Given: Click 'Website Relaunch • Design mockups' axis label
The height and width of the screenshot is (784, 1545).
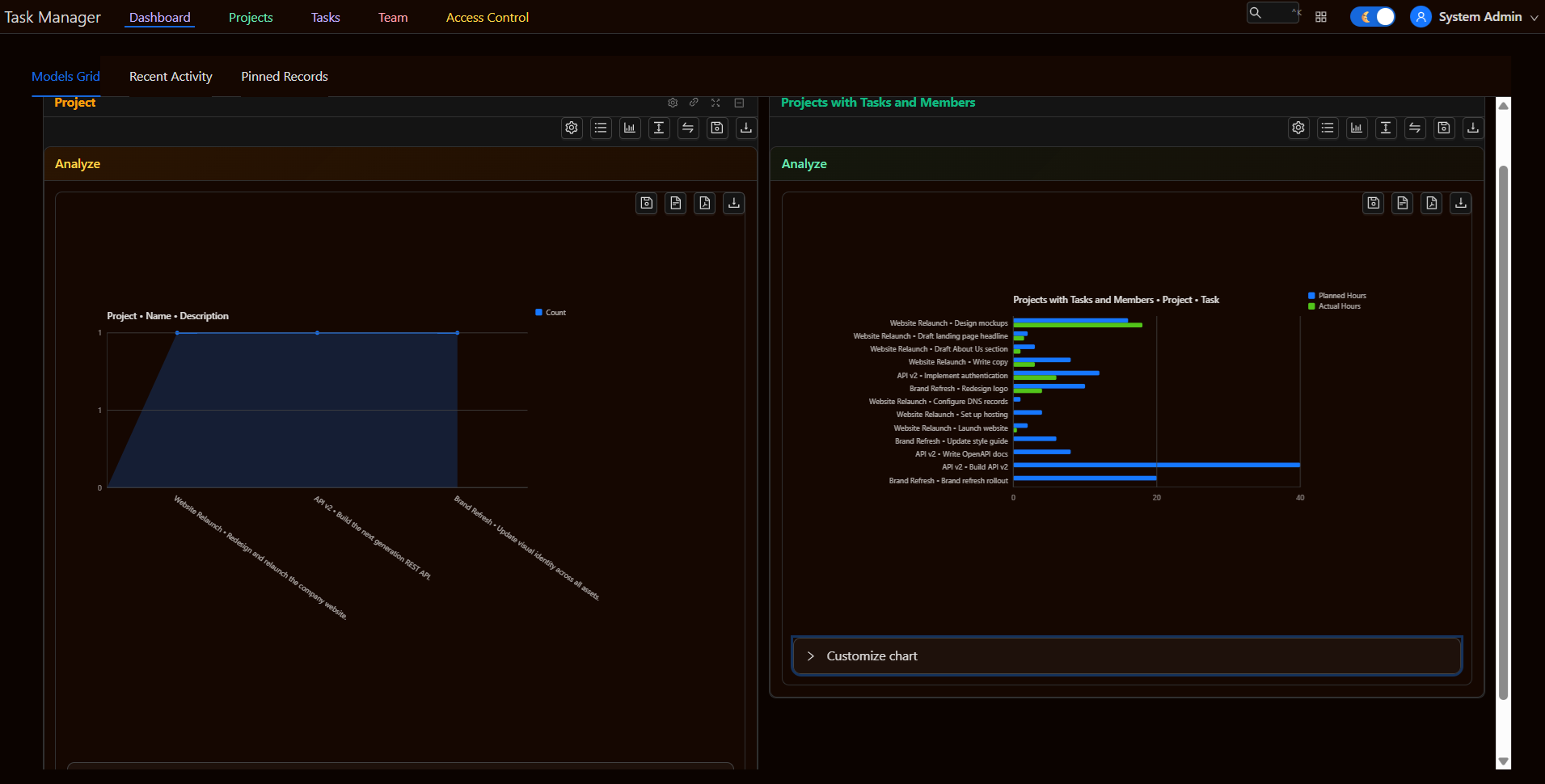Looking at the screenshot, I should pyautogui.click(x=948, y=323).
